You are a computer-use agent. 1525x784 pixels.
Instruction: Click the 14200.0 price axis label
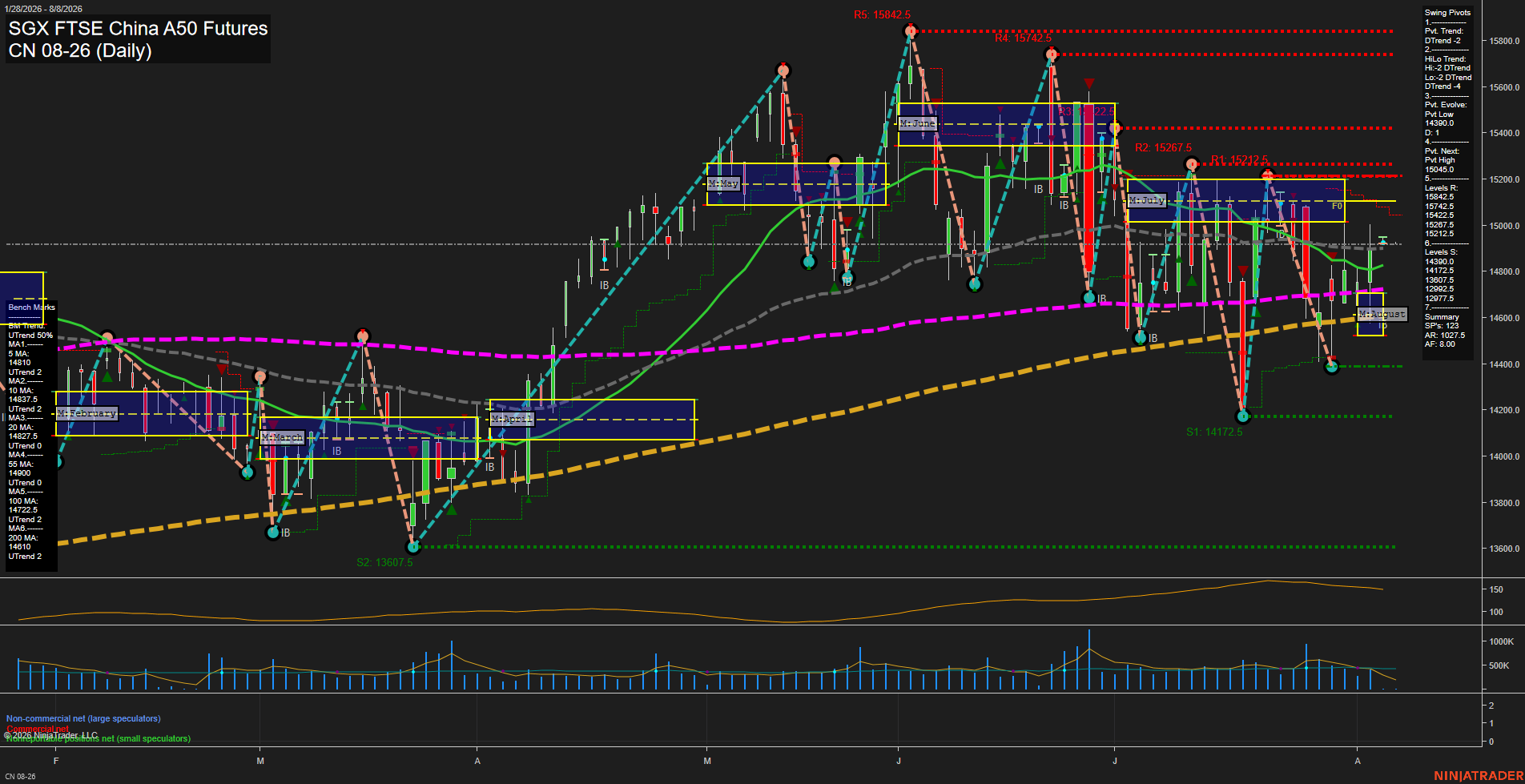(x=1504, y=410)
